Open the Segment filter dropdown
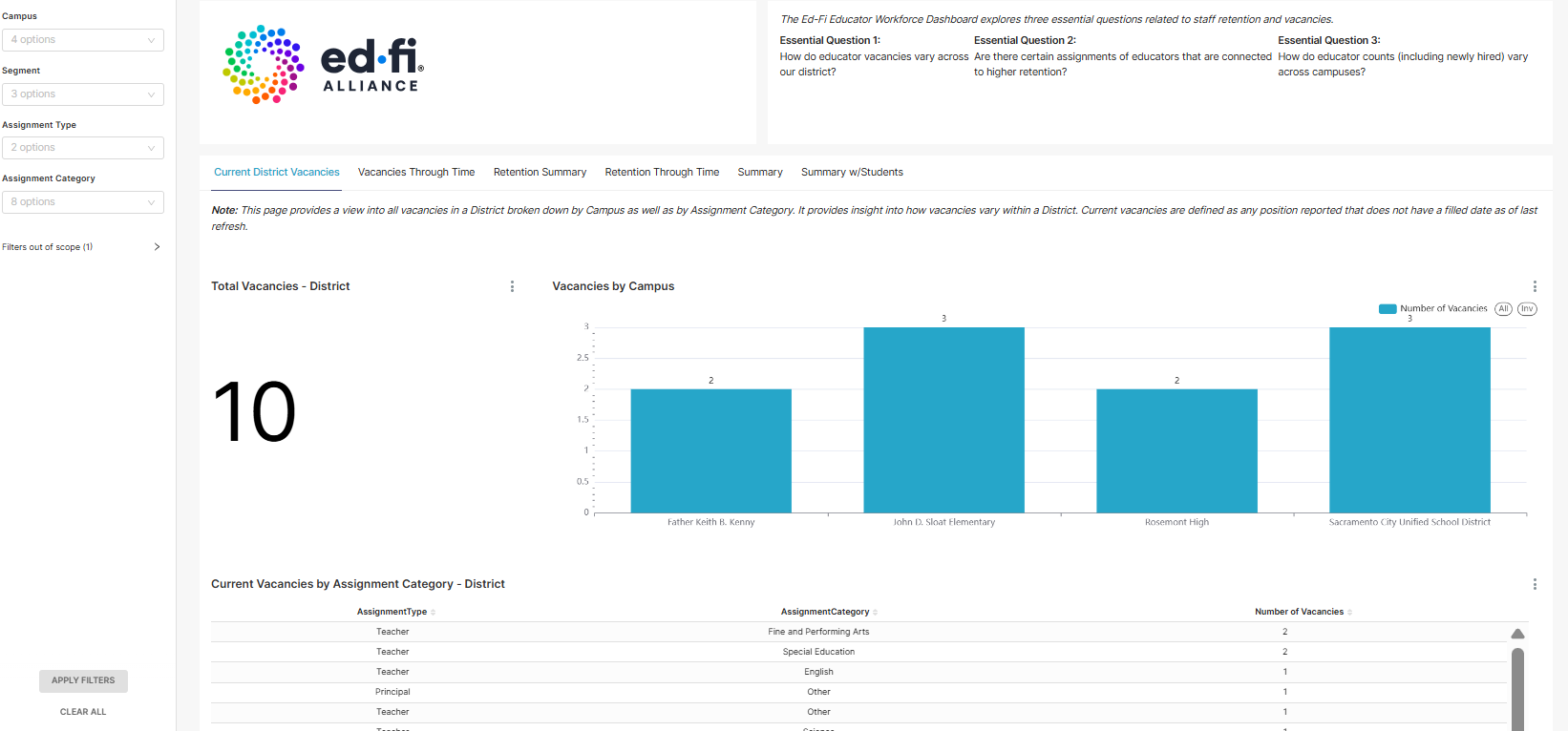This screenshot has width=1568, height=731. 83,94
